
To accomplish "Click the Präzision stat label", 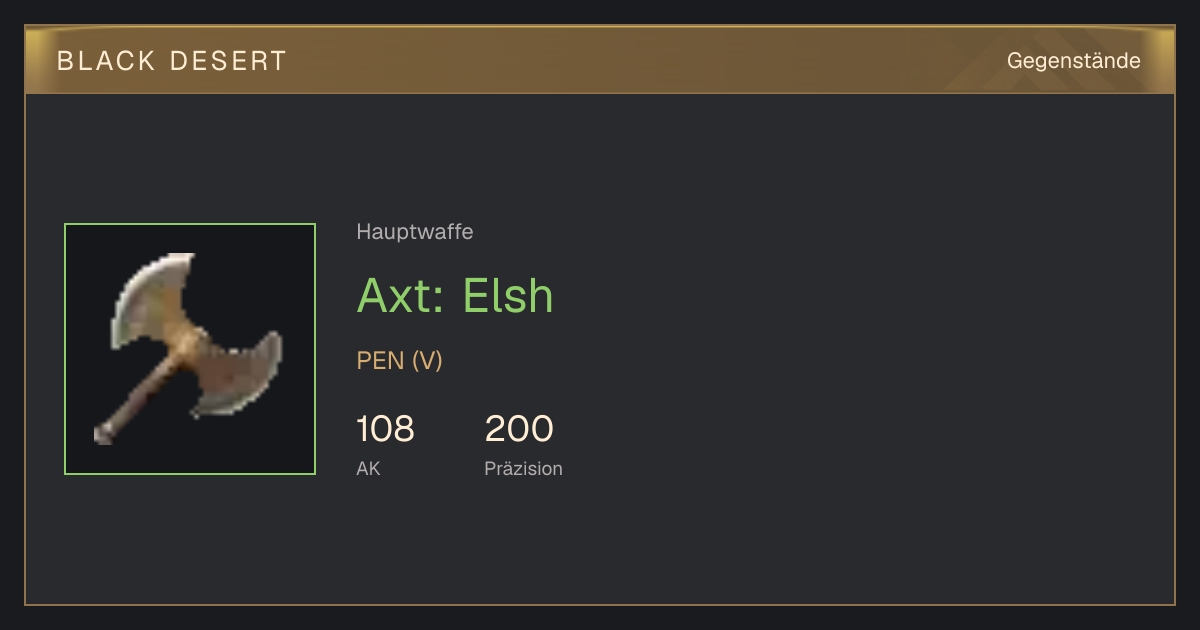I will pyautogui.click(x=524, y=468).
